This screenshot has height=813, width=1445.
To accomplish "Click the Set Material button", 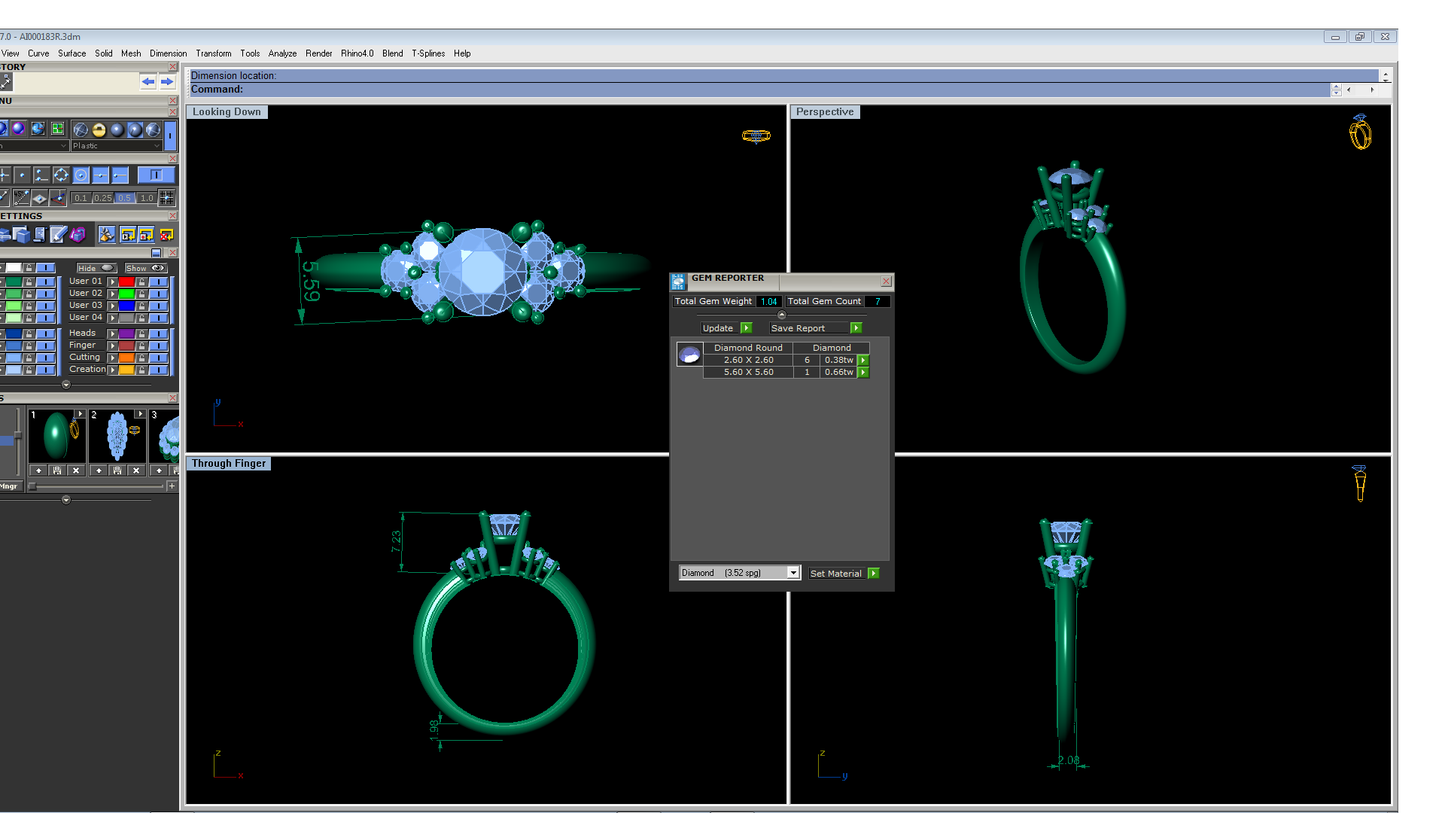I will coord(836,573).
